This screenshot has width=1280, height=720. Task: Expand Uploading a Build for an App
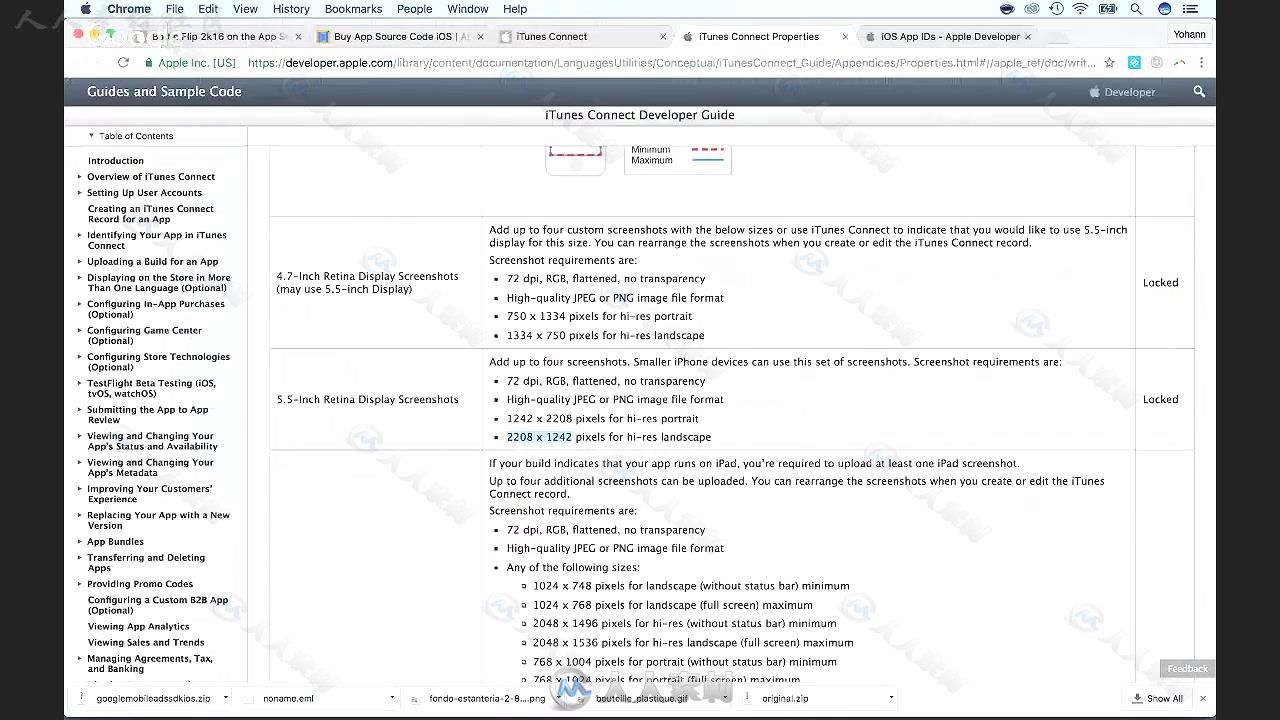80,261
